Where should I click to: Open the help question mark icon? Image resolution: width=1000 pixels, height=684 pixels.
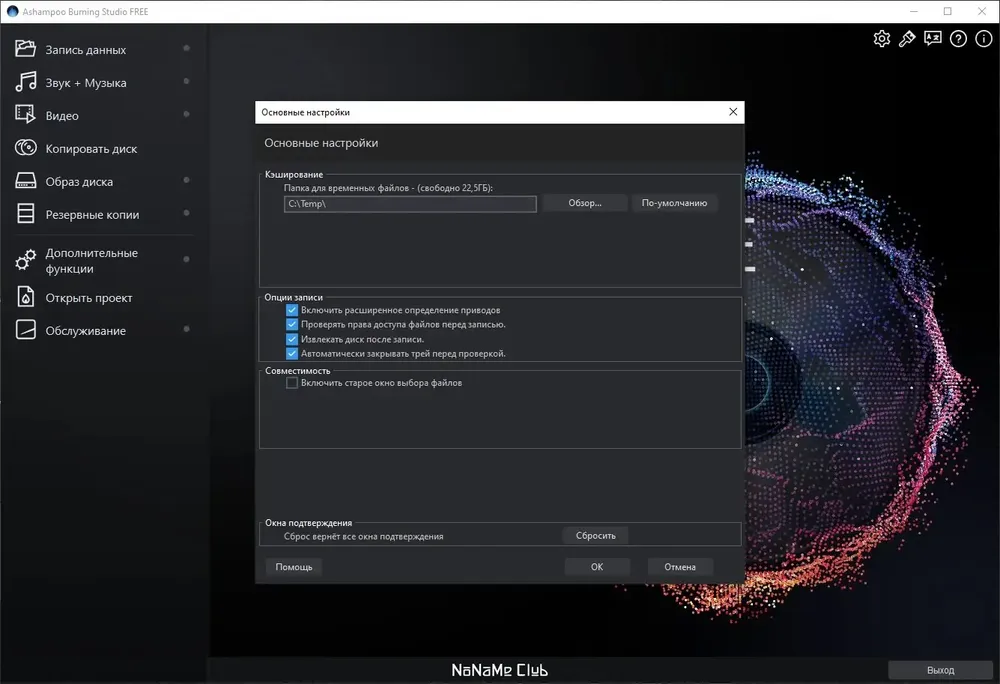coord(958,39)
